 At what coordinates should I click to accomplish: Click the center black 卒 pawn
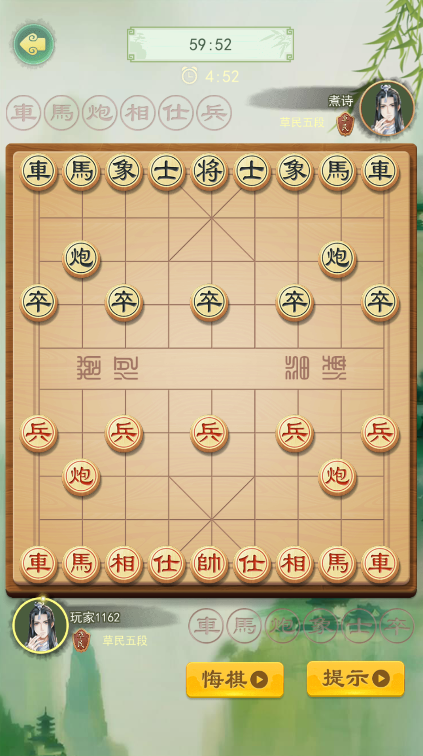click(209, 303)
